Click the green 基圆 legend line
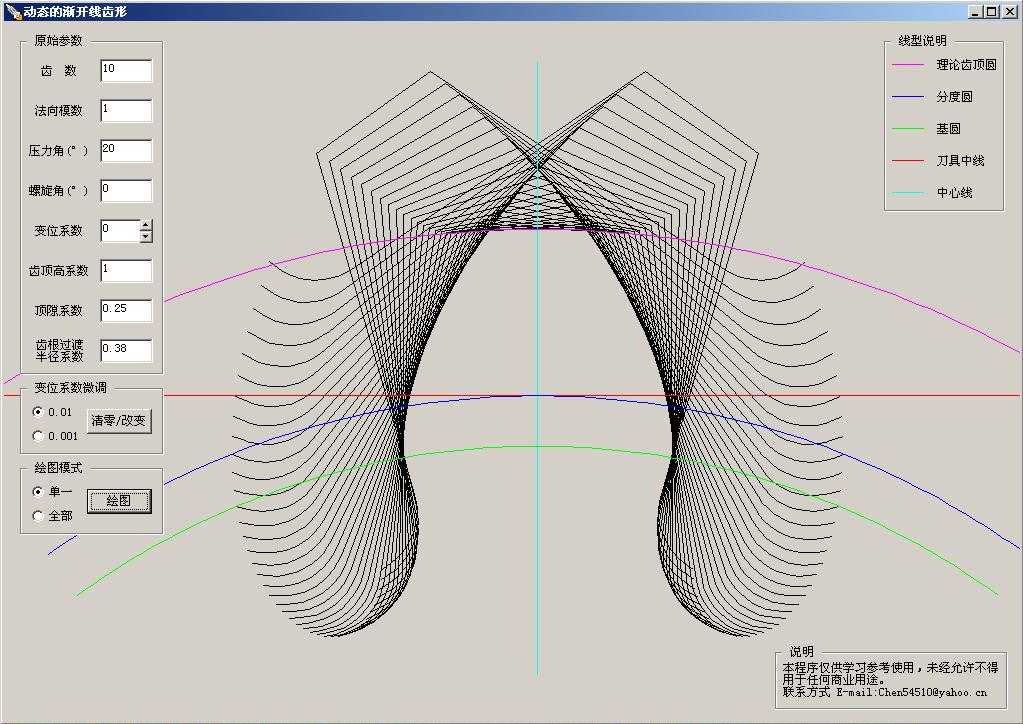This screenshot has height=724, width=1023. (908, 128)
